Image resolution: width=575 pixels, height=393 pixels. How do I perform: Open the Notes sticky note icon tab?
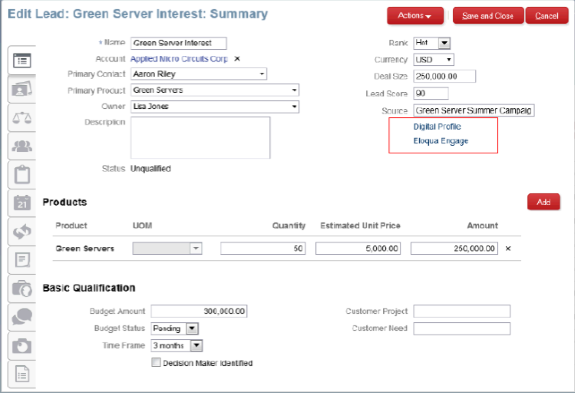click(x=22, y=260)
